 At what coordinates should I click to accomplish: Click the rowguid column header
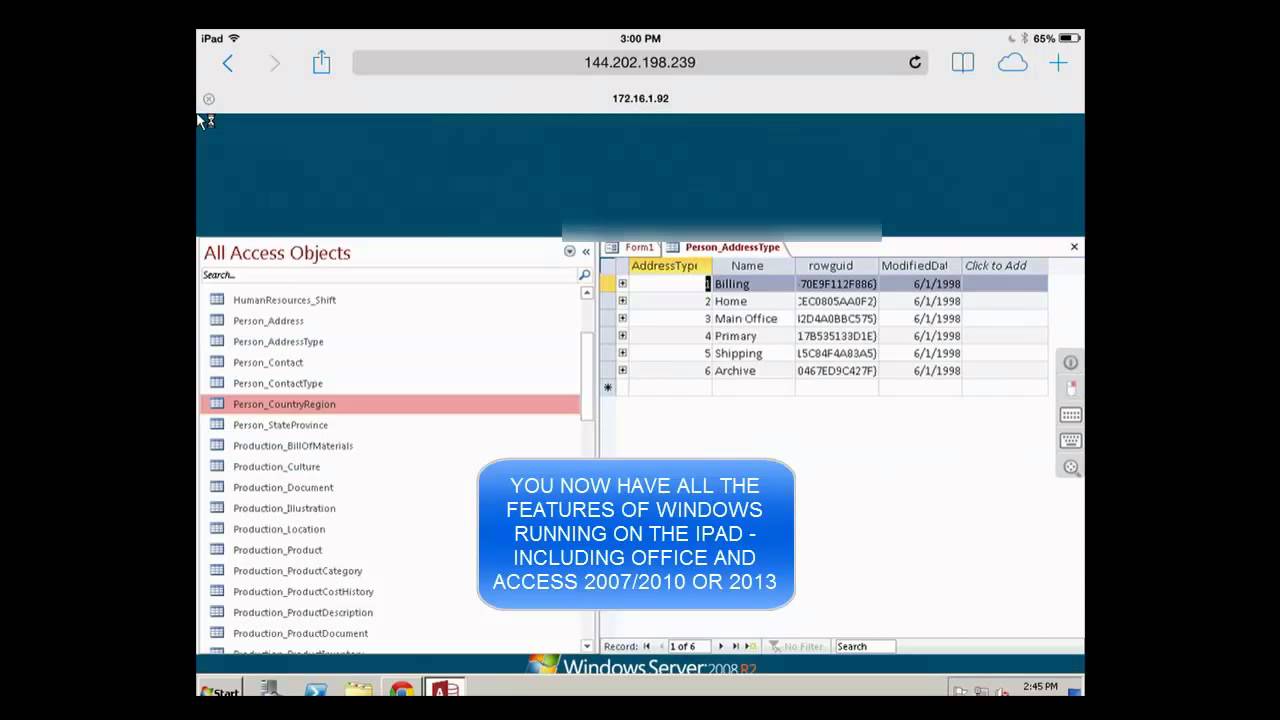[x=837, y=266]
